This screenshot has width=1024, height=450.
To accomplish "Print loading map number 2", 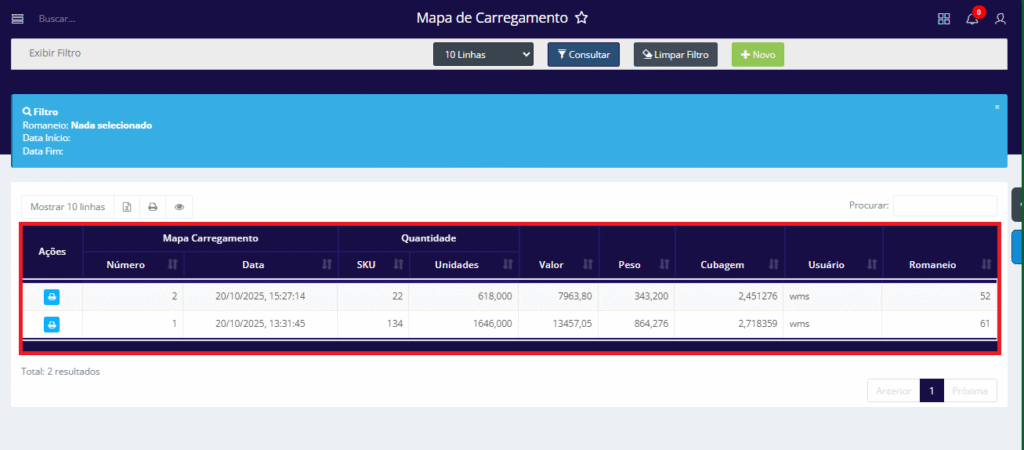I will [x=52, y=297].
